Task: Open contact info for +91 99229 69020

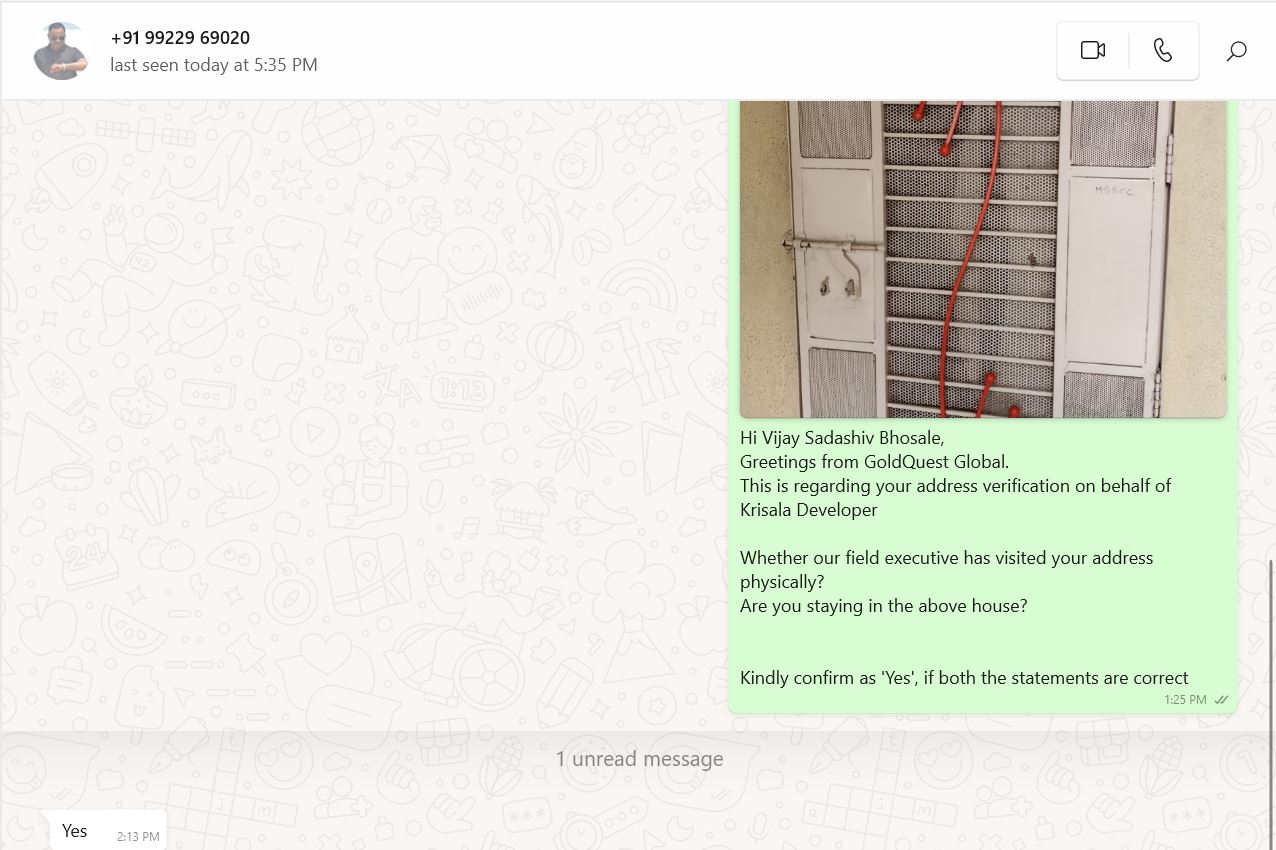Action: 180,37
